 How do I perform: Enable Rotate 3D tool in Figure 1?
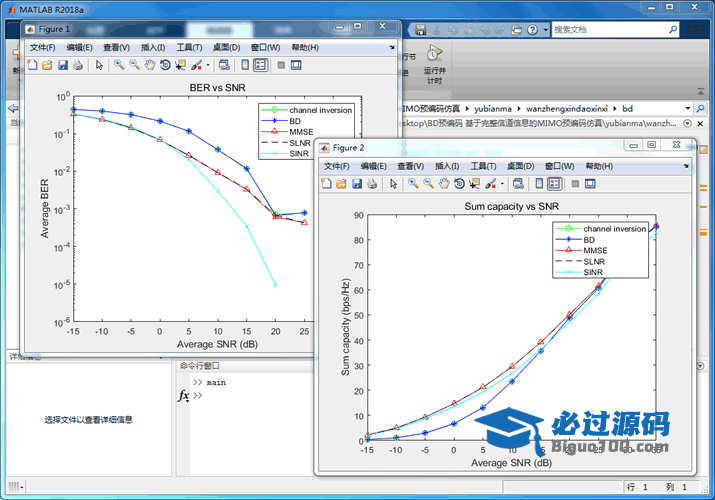pos(165,65)
